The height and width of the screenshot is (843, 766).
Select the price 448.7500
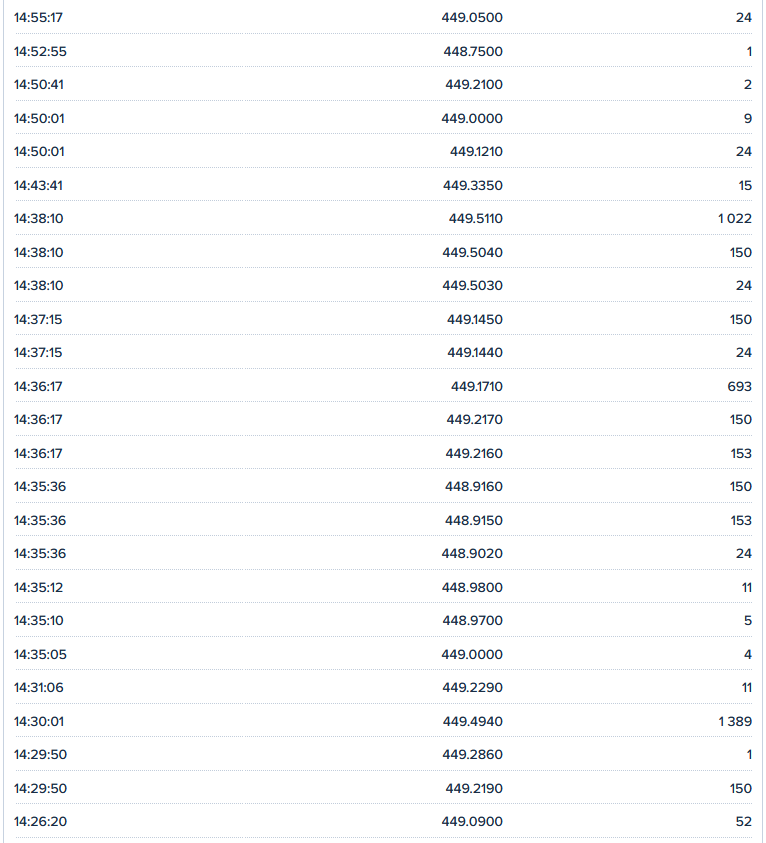point(473,51)
